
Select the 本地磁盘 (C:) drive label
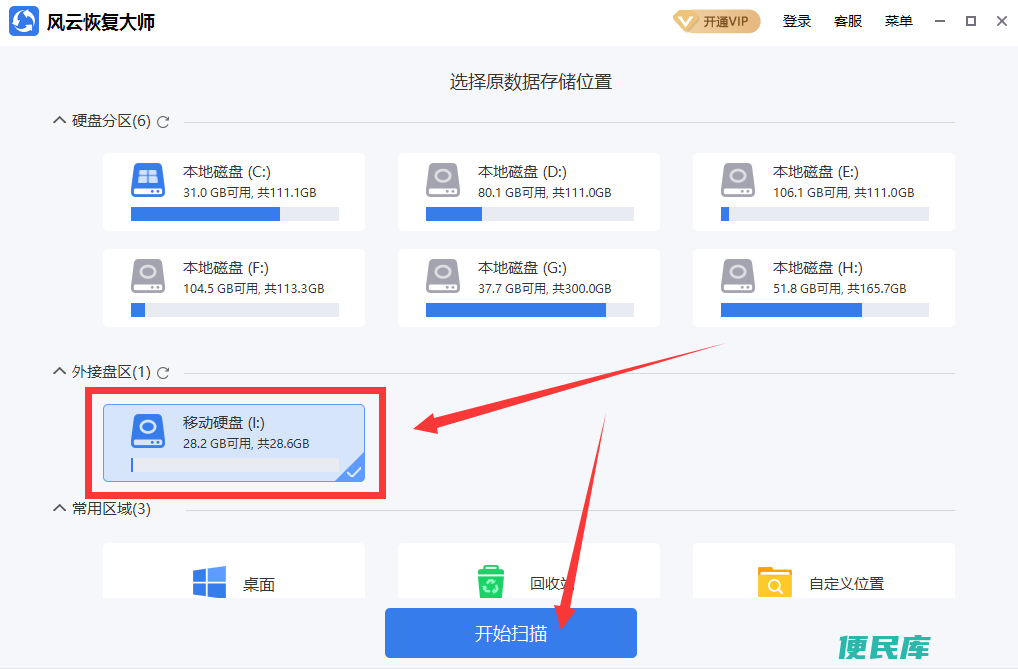pyautogui.click(x=227, y=171)
